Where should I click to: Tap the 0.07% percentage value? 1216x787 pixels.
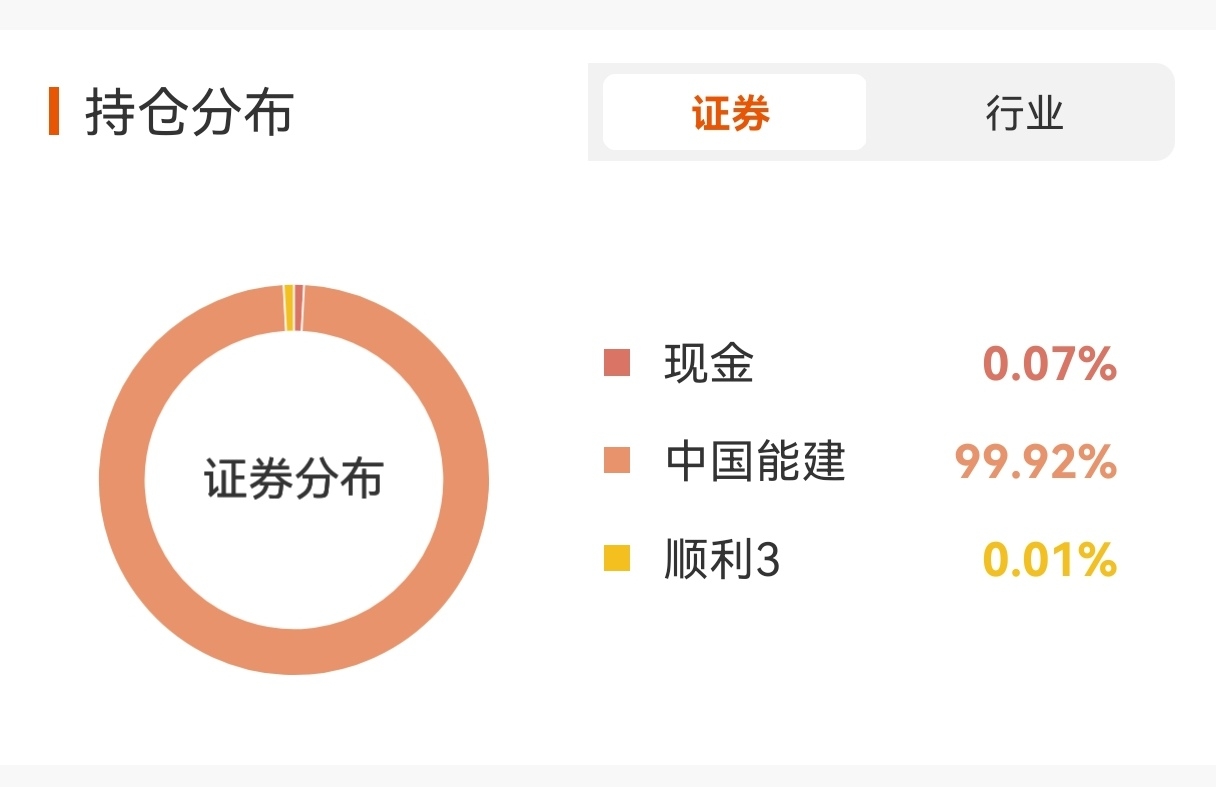point(1049,364)
